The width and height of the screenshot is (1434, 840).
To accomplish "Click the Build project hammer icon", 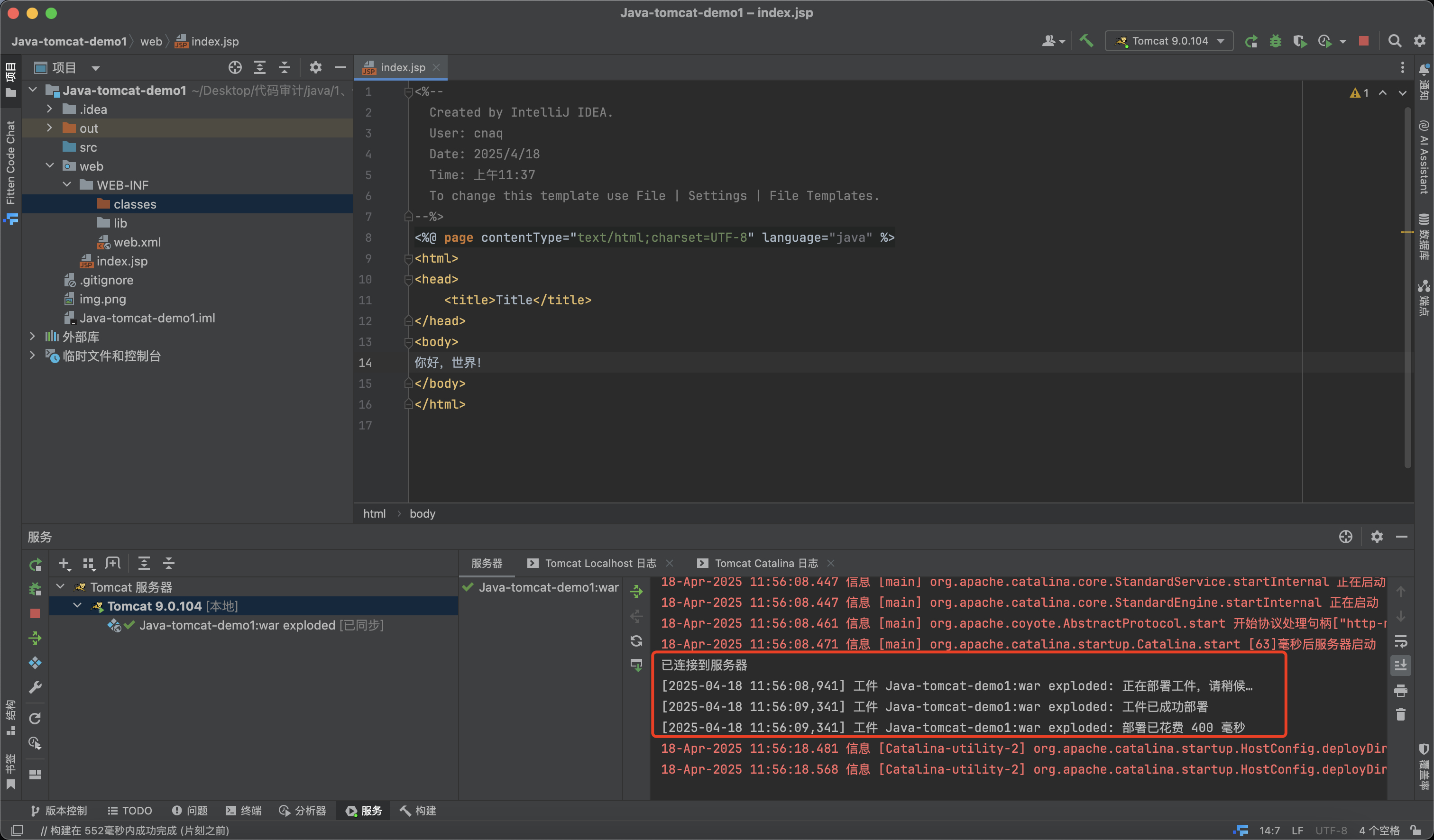I will [x=1086, y=41].
